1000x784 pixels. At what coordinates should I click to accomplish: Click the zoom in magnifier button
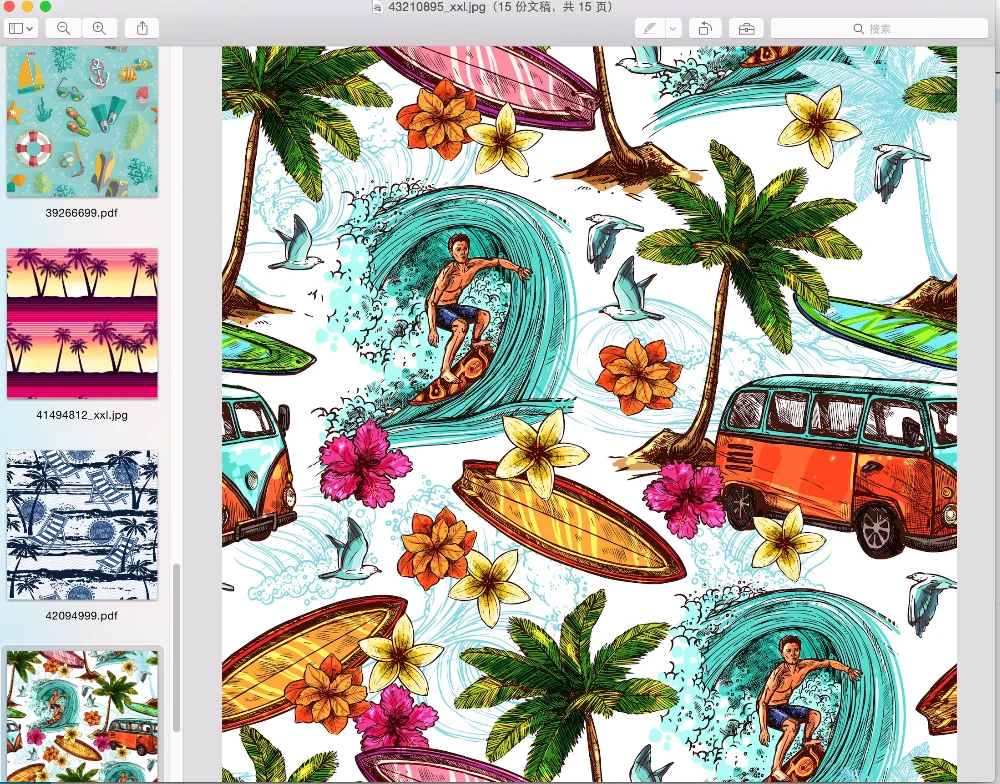99,29
